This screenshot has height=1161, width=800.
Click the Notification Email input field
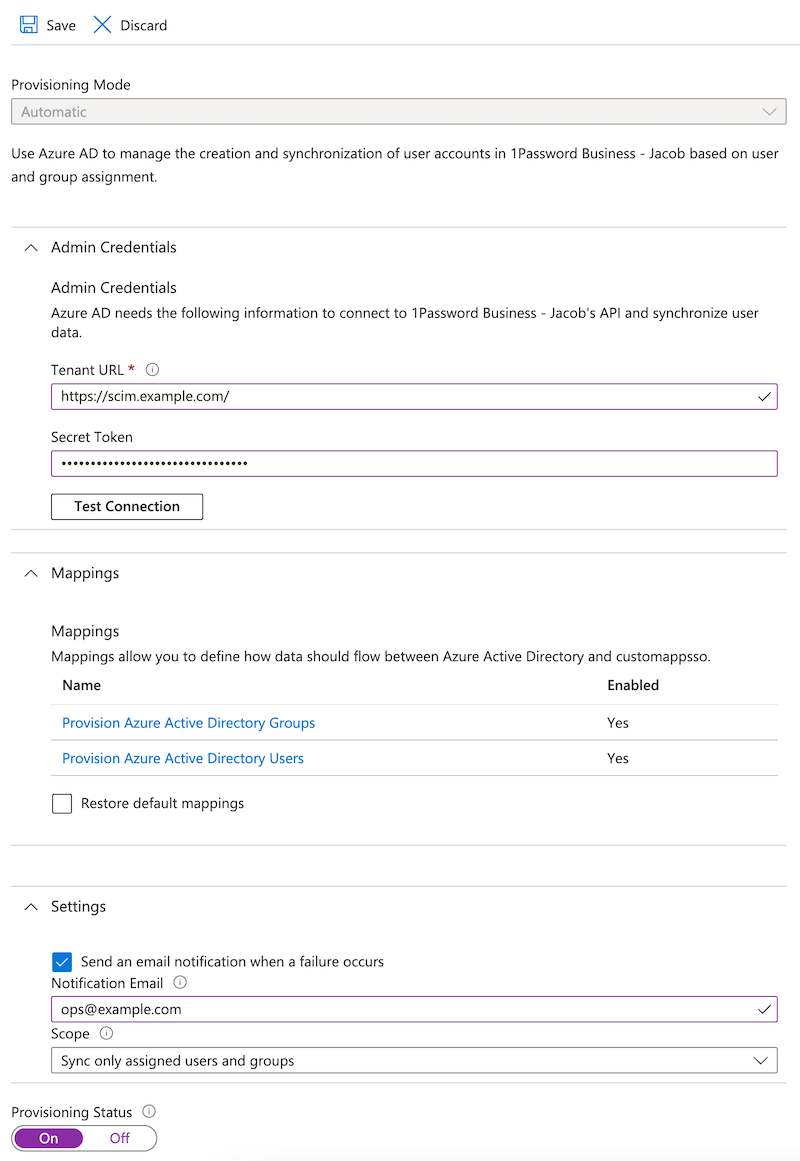[414, 1009]
